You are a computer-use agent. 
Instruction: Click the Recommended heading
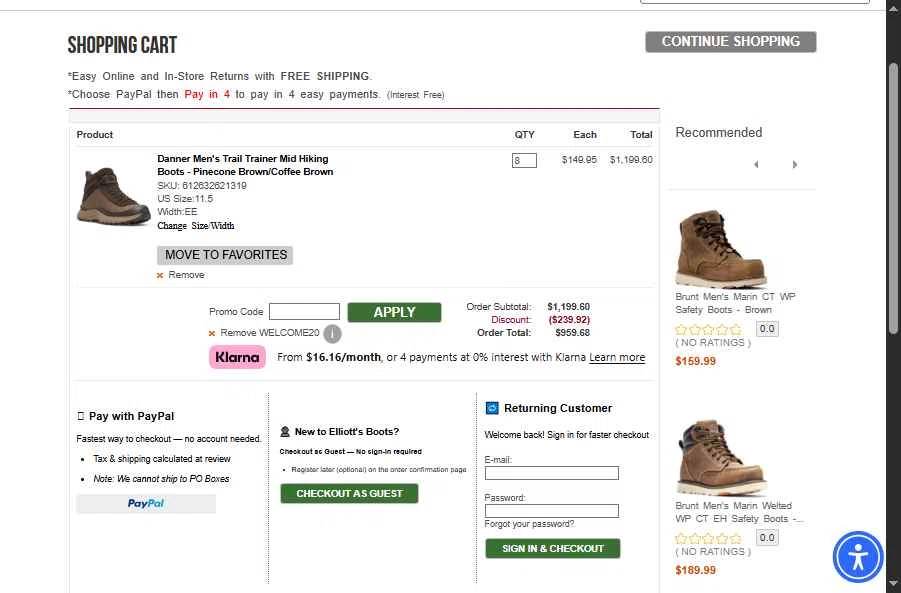[718, 133]
